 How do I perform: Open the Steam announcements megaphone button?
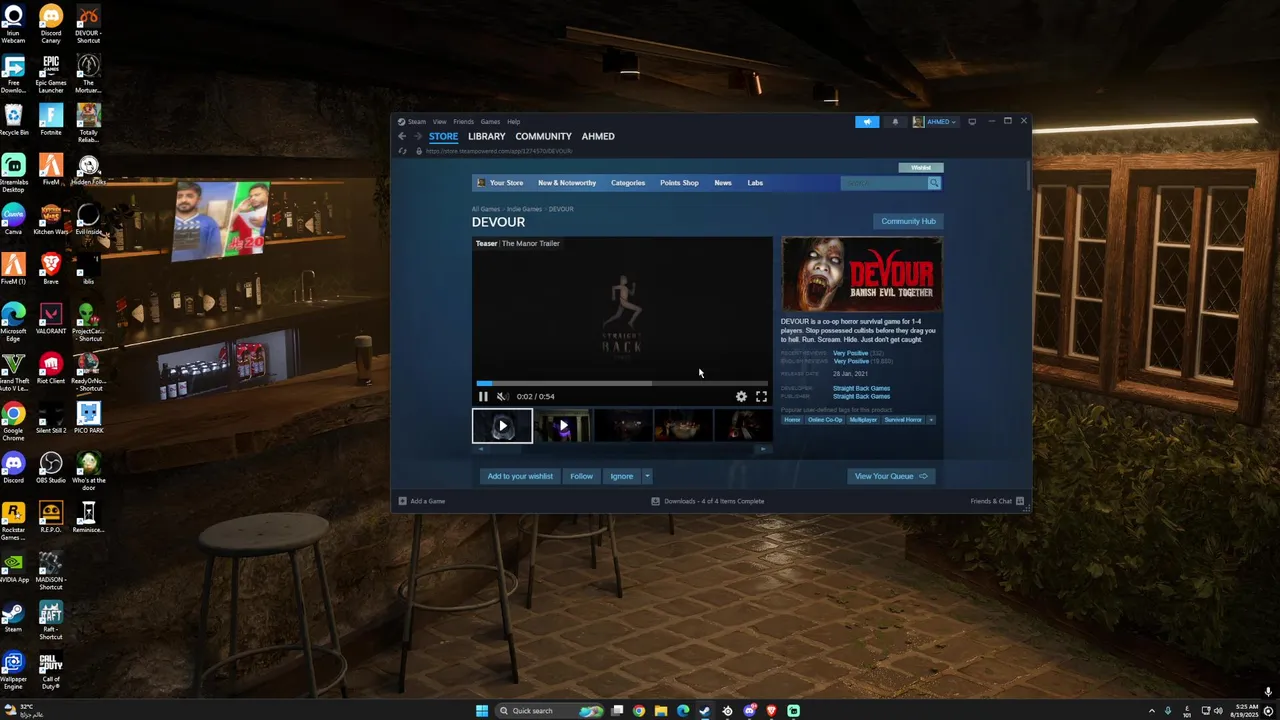[x=867, y=122]
